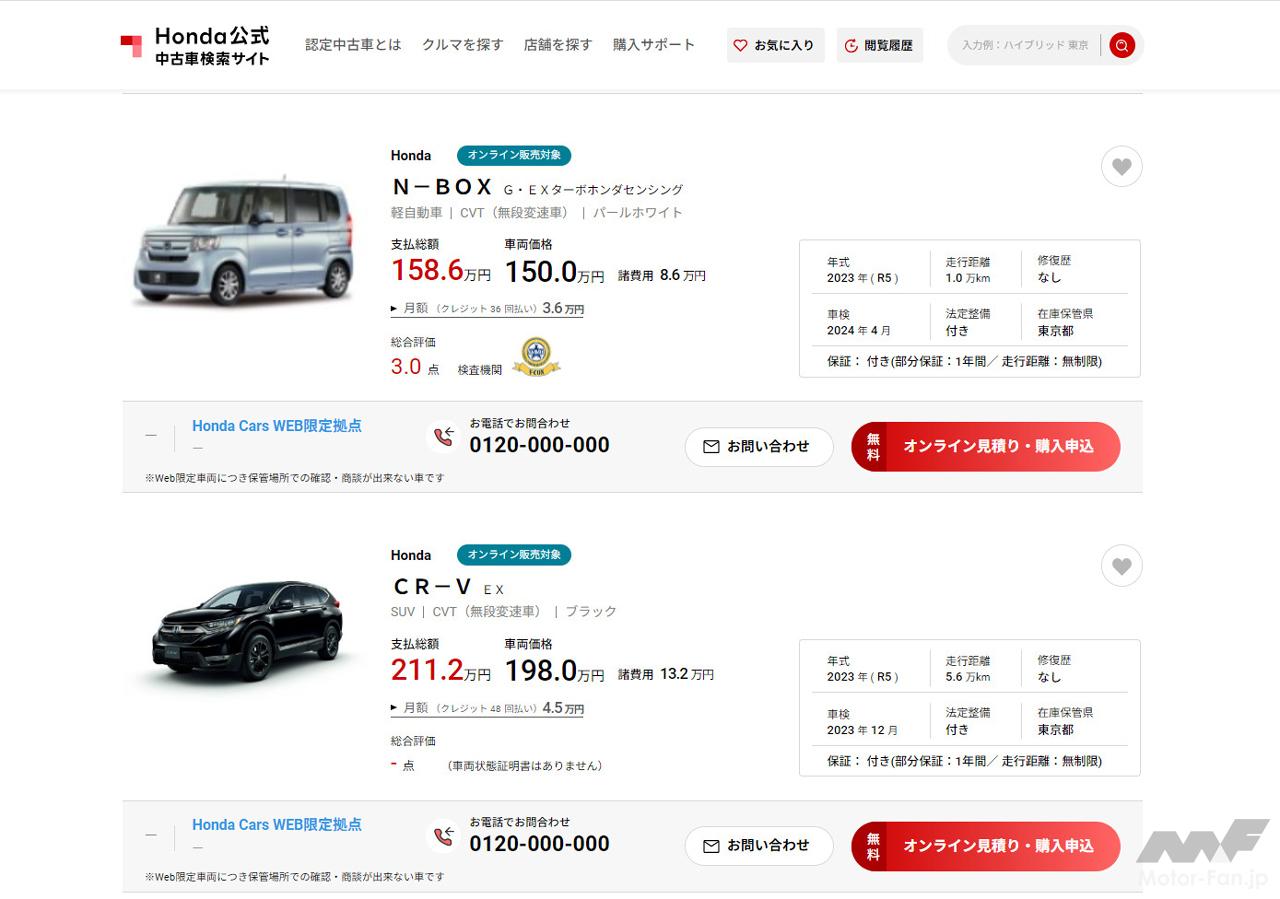The height and width of the screenshot is (899, 1280).
Task: Expand CR-V monthly payment details
Action: click(487, 708)
